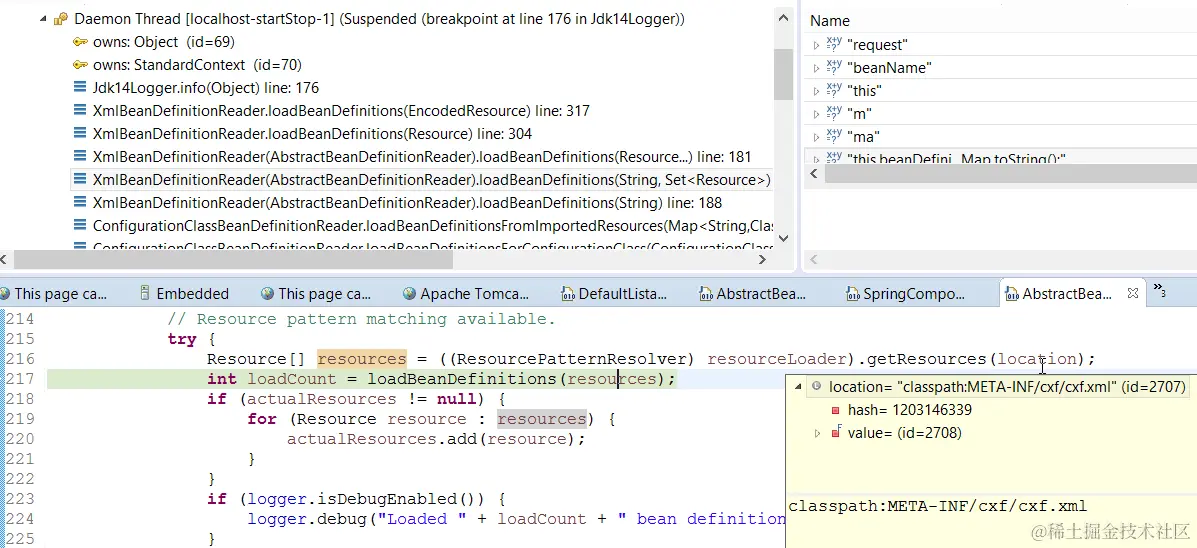Click the key icon beside owns: Object
The height and width of the screenshot is (548, 1197).
pyautogui.click(x=80, y=42)
